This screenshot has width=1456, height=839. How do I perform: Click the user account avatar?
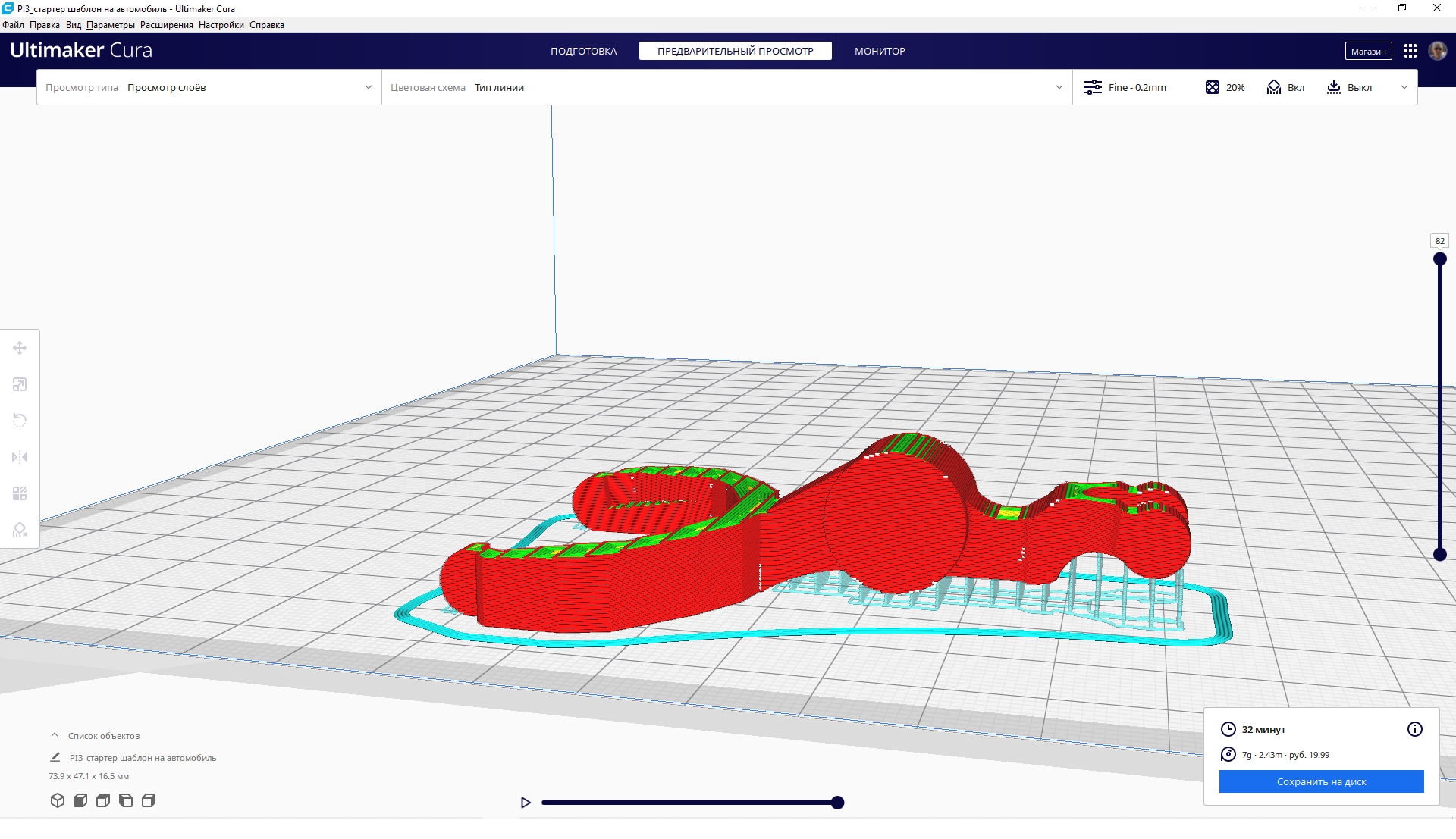(1438, 51)
